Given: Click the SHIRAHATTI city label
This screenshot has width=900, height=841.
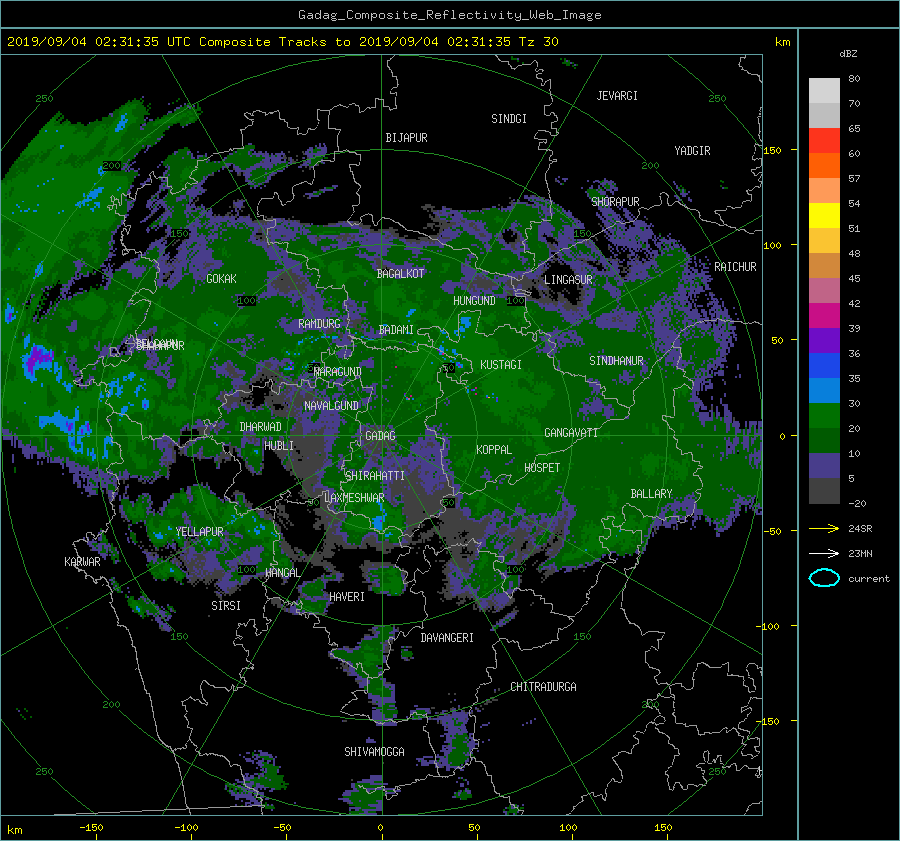Looking at the screenshot, I should tap(375, 476).
